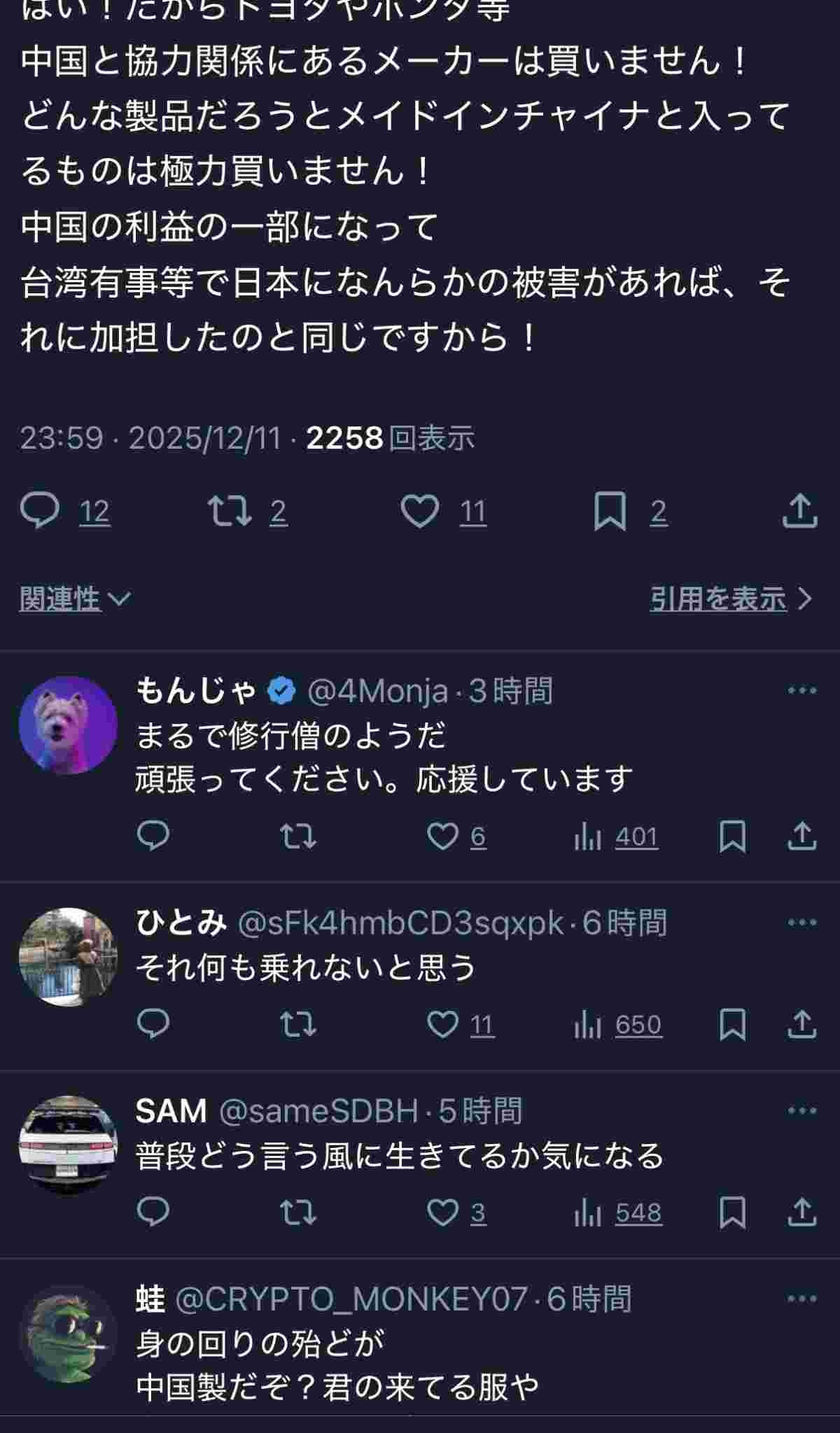Reply to ひとみ's comment
The height and width of the screenshot is (1433, 840).
pyautogui.click(x=153, y=1024)
